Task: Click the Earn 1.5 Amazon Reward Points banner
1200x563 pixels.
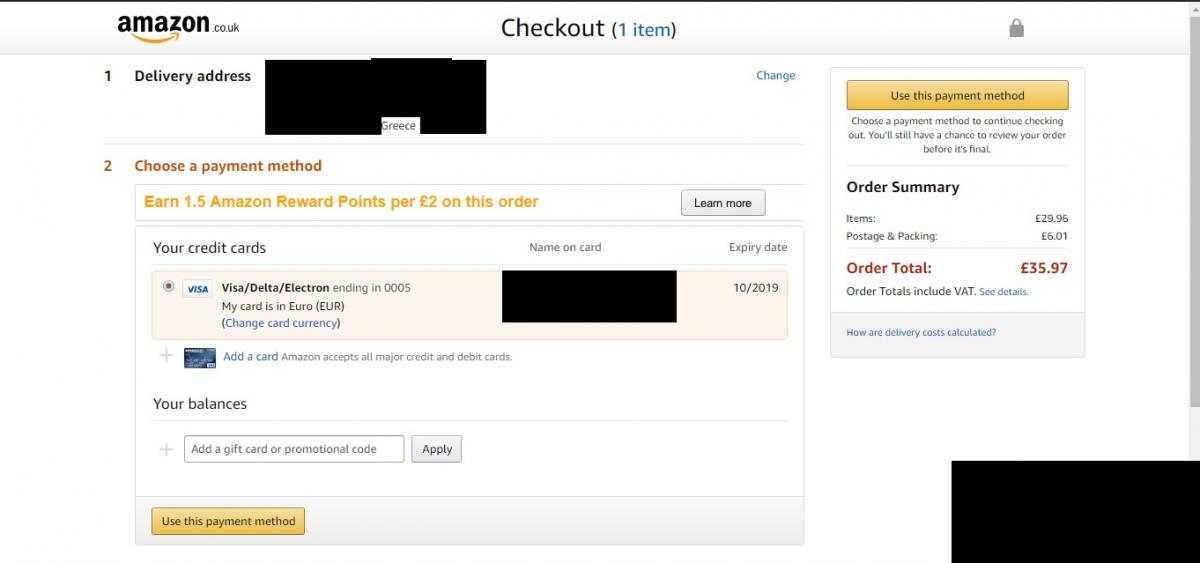Action: pos(341,202)
